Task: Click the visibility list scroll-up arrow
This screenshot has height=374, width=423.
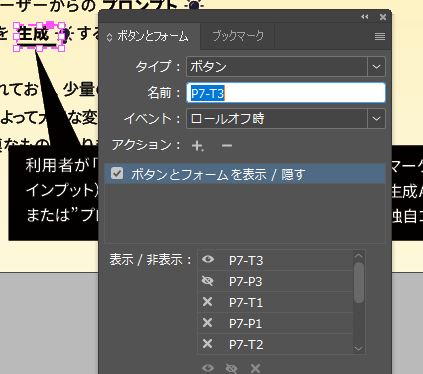Action: 359,256
